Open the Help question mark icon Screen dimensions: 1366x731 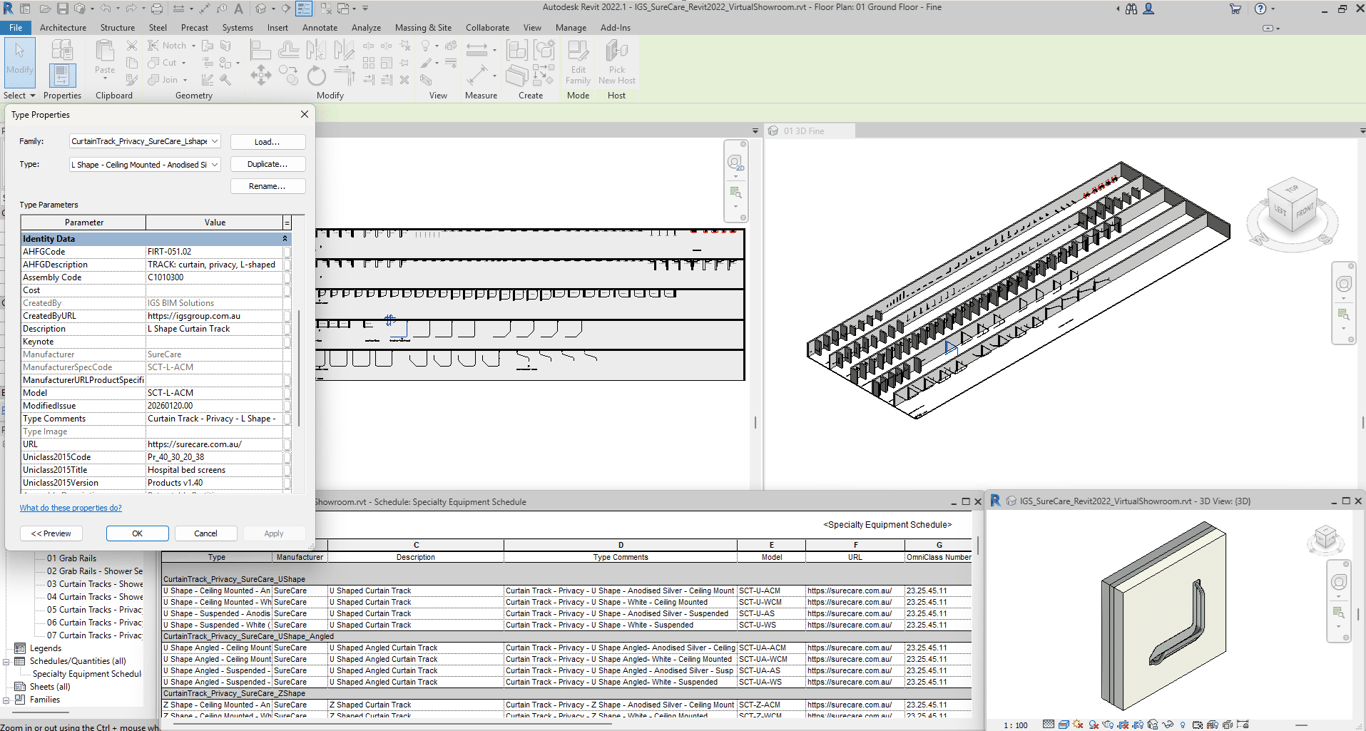pos(1261,9)
